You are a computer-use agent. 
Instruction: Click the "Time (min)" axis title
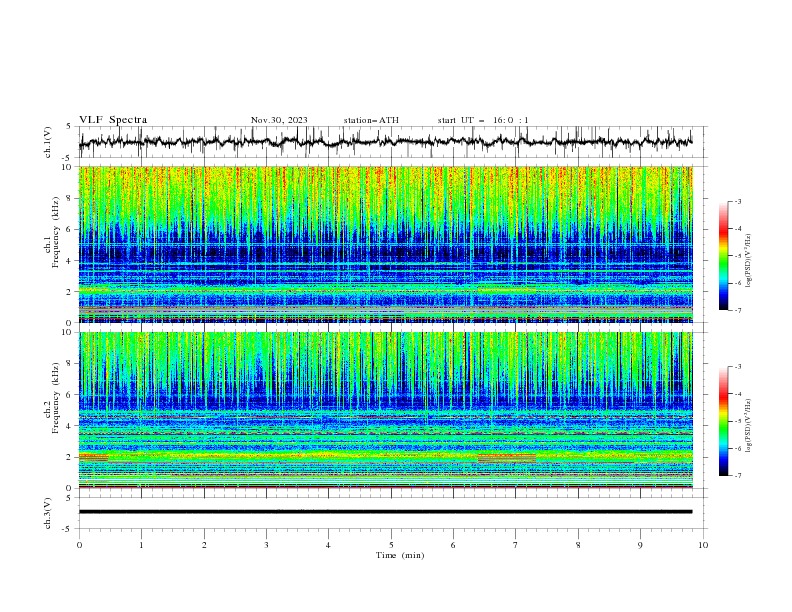[x=400, y=555]
